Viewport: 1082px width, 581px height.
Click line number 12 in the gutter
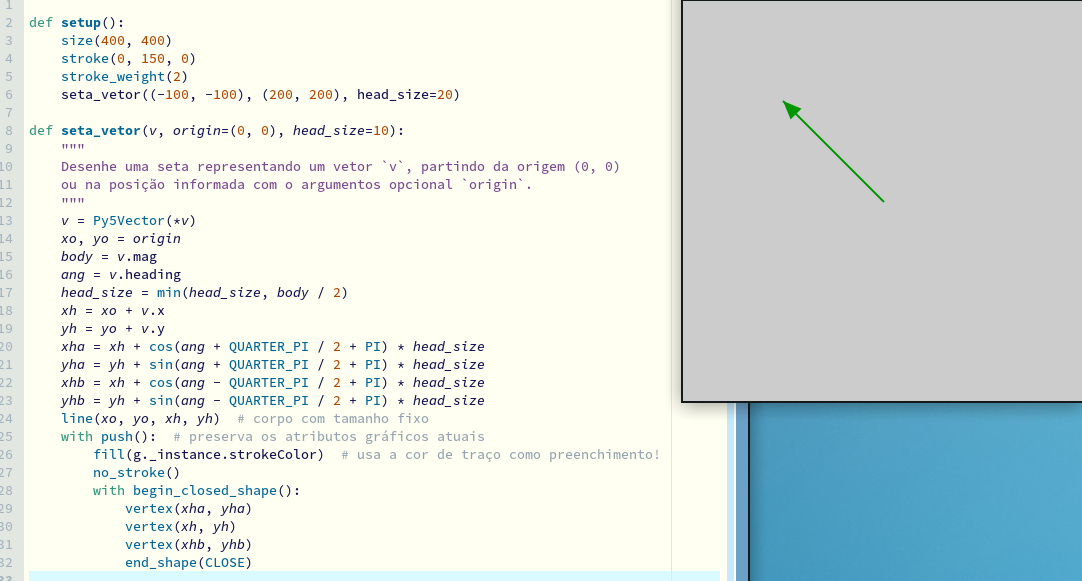click(x=6, y=202)
